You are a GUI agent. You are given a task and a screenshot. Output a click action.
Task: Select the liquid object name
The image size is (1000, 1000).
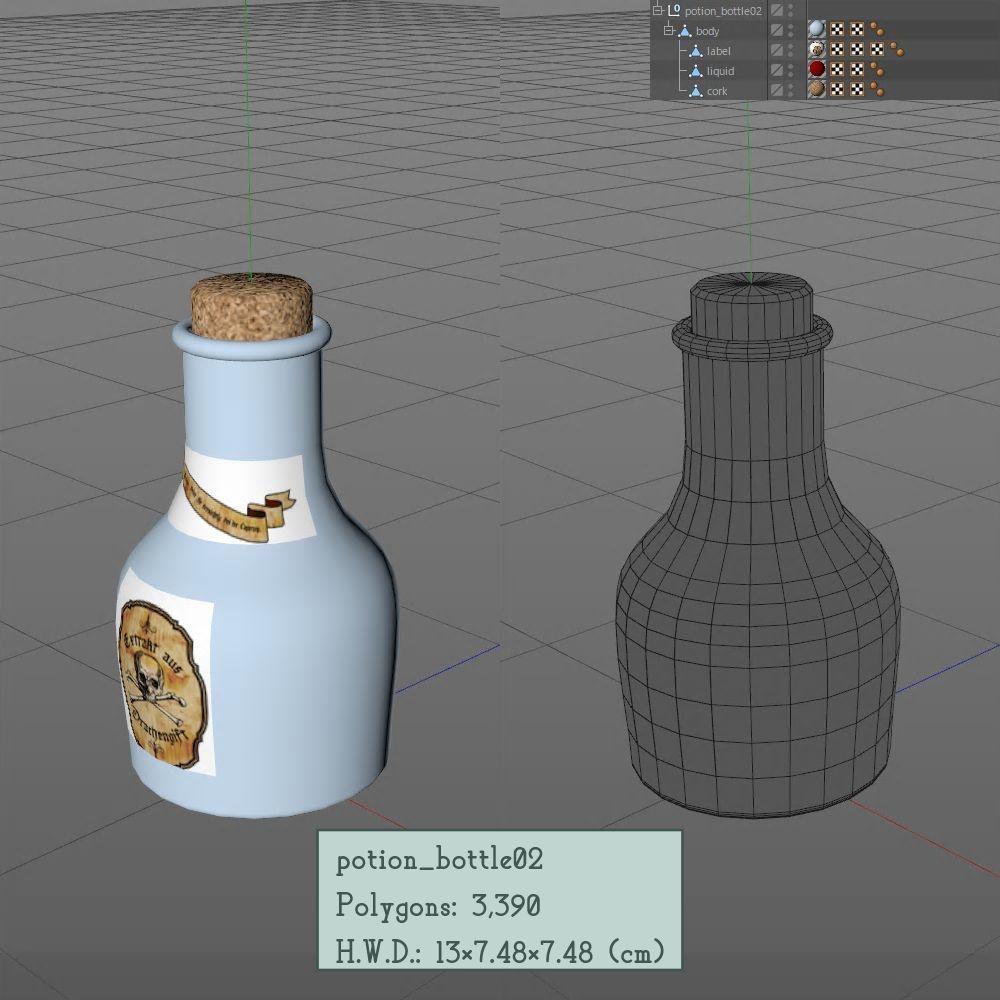click(720, 71)
